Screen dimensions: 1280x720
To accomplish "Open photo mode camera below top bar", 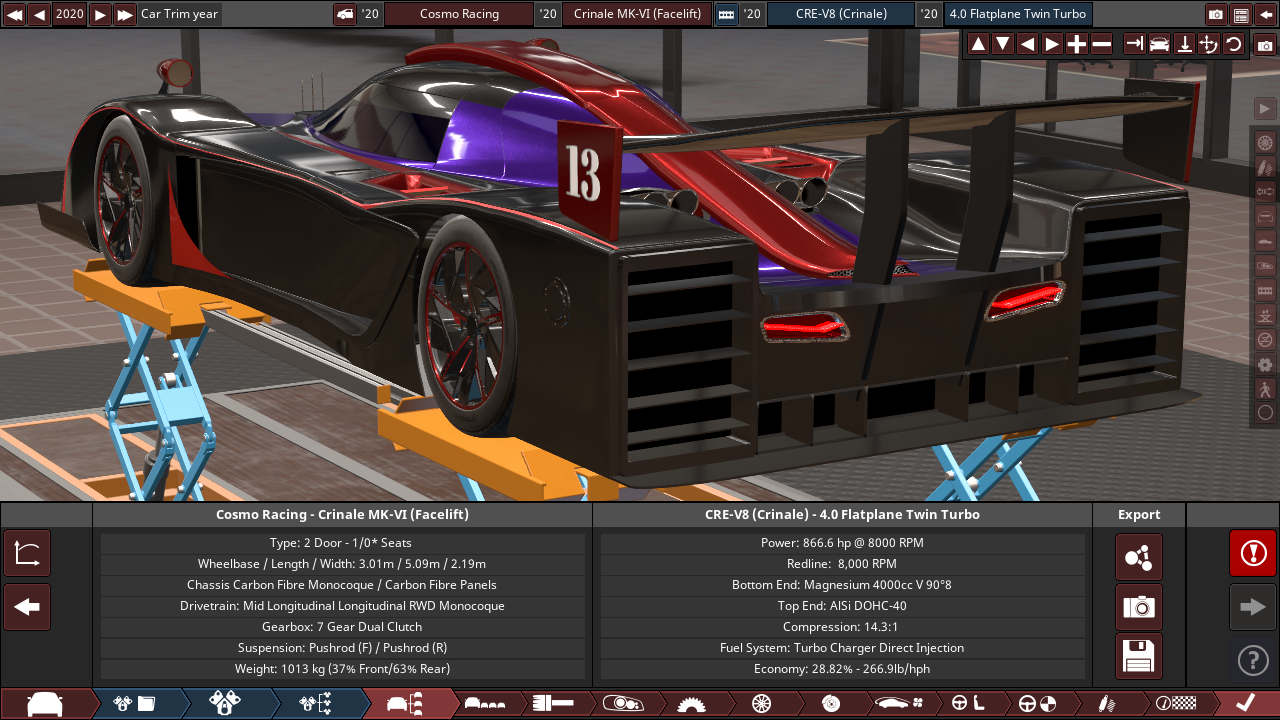I will (1265, 46).
